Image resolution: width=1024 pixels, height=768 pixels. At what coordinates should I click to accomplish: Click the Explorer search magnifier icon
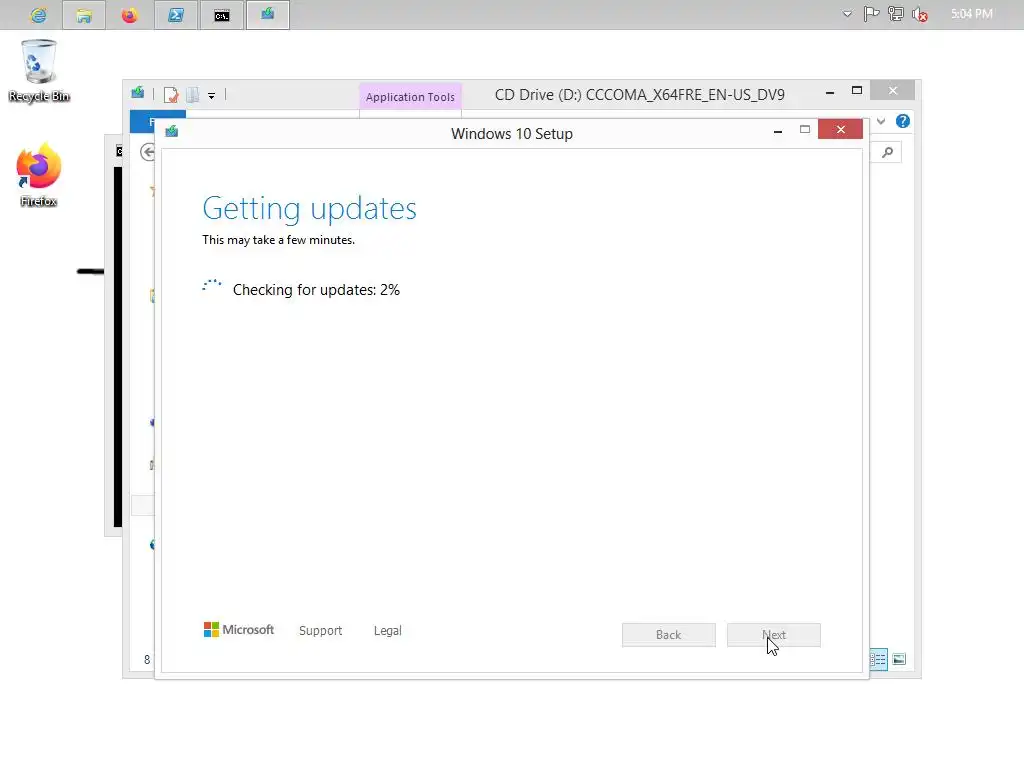888,152
